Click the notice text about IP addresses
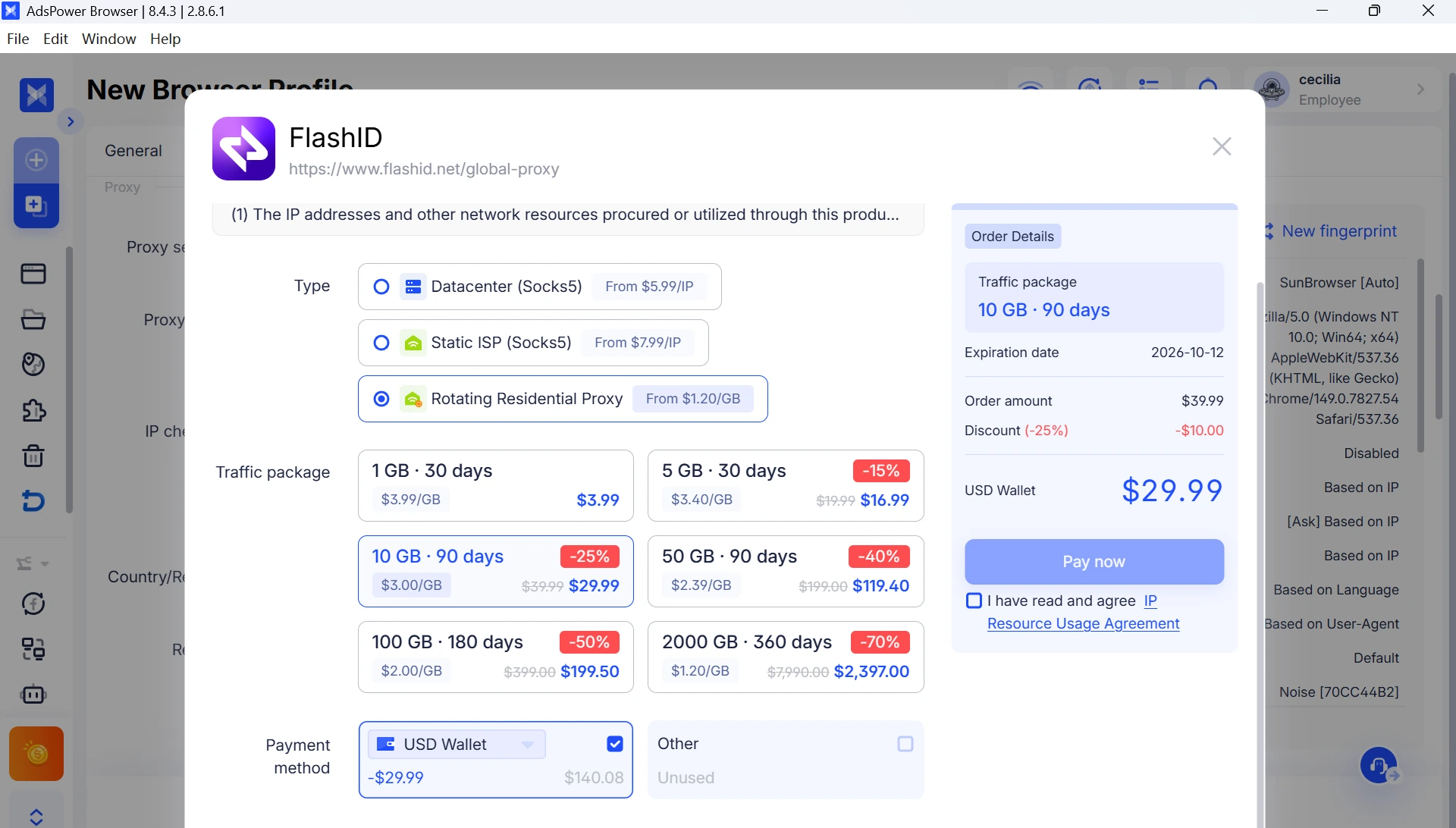The width and height of the screenshot is (1456, 828). (565, 215)
